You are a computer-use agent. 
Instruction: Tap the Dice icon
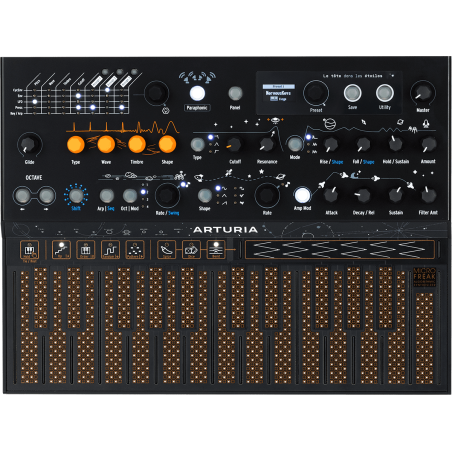[191, 250]
